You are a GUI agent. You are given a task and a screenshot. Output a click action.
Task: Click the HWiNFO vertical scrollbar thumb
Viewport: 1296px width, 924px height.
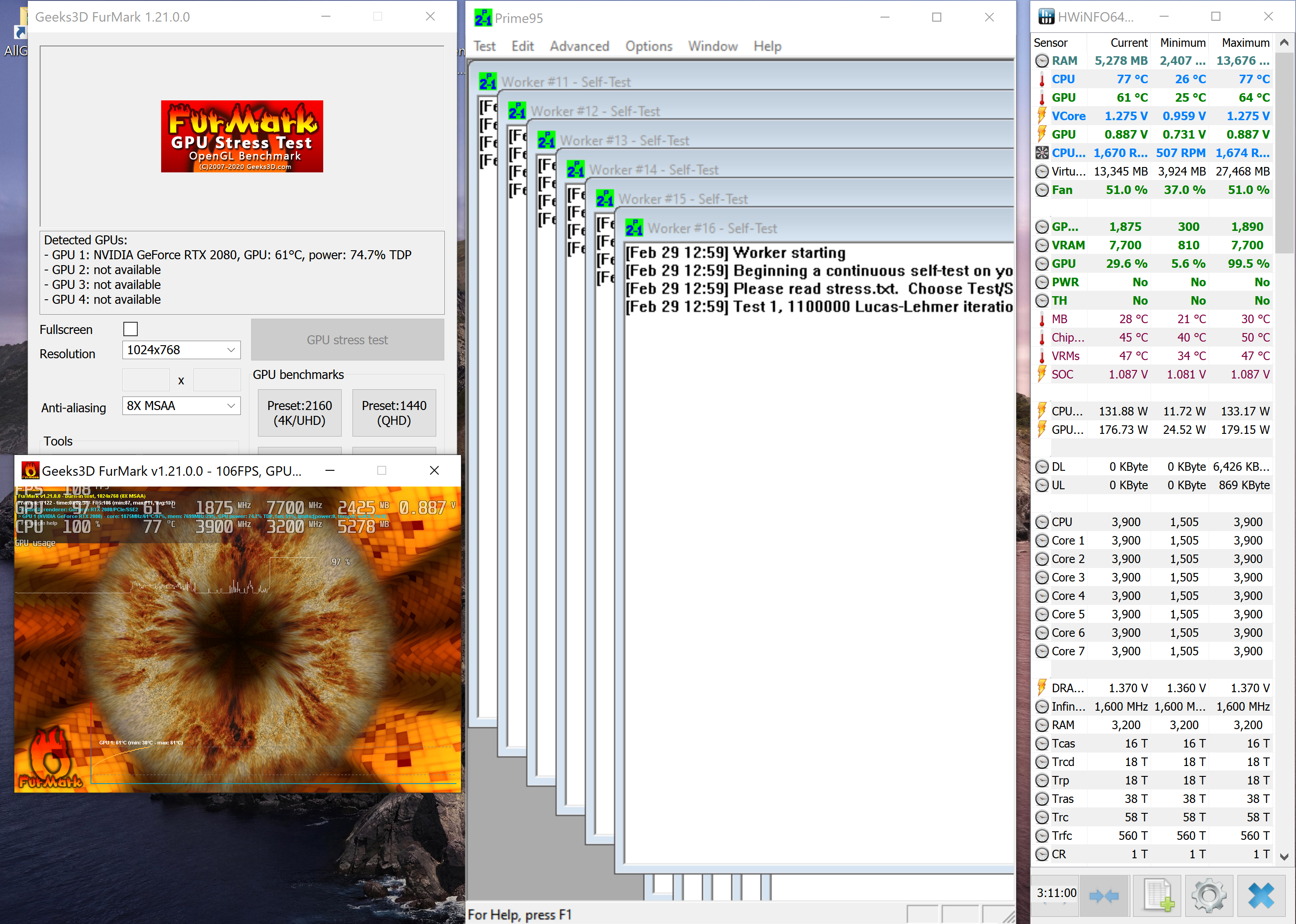point(1283,153)
